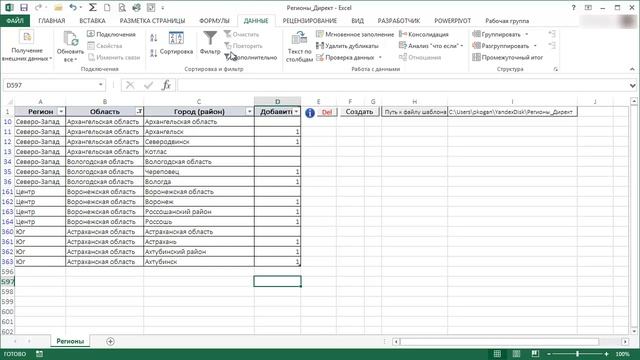Open the Добавить column filter dropdown

pos(296,111)
